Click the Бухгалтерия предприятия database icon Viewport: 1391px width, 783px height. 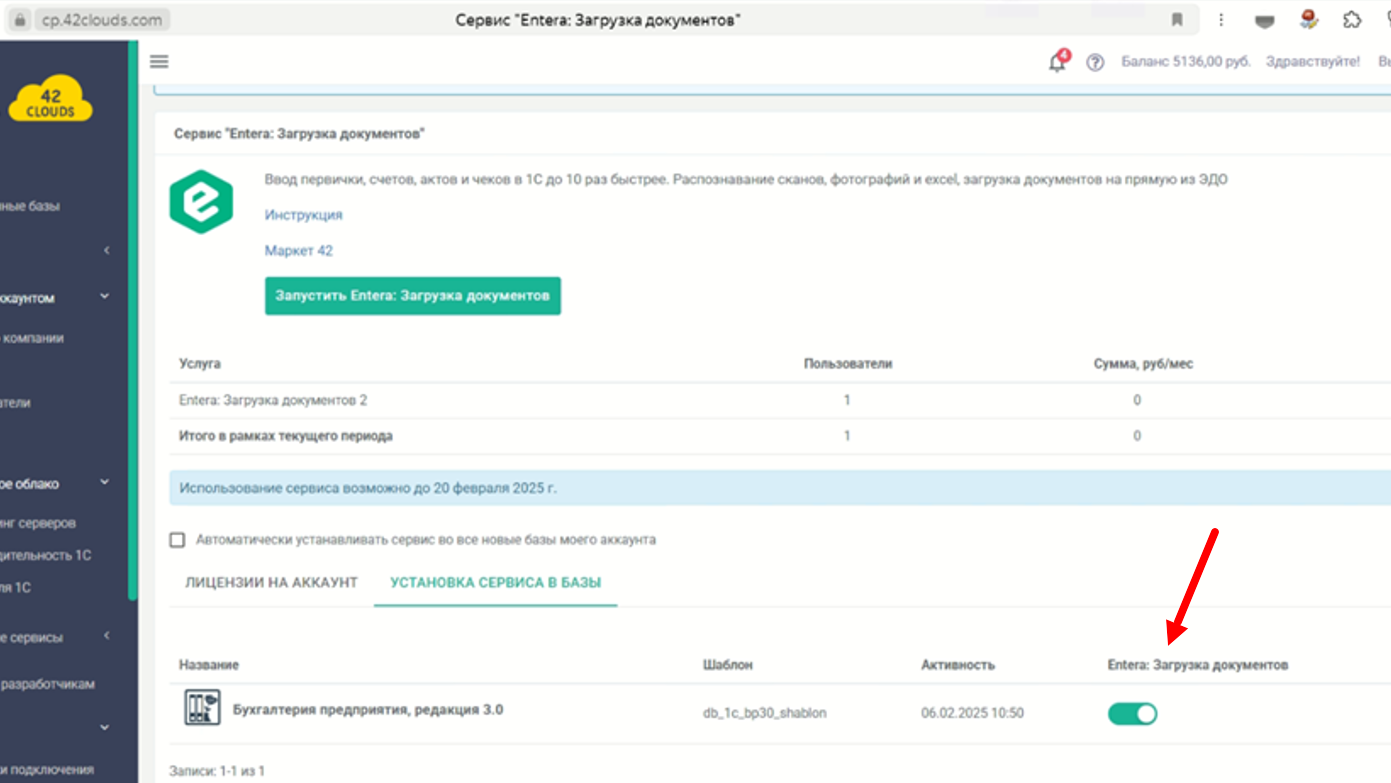tap(202, 708)
